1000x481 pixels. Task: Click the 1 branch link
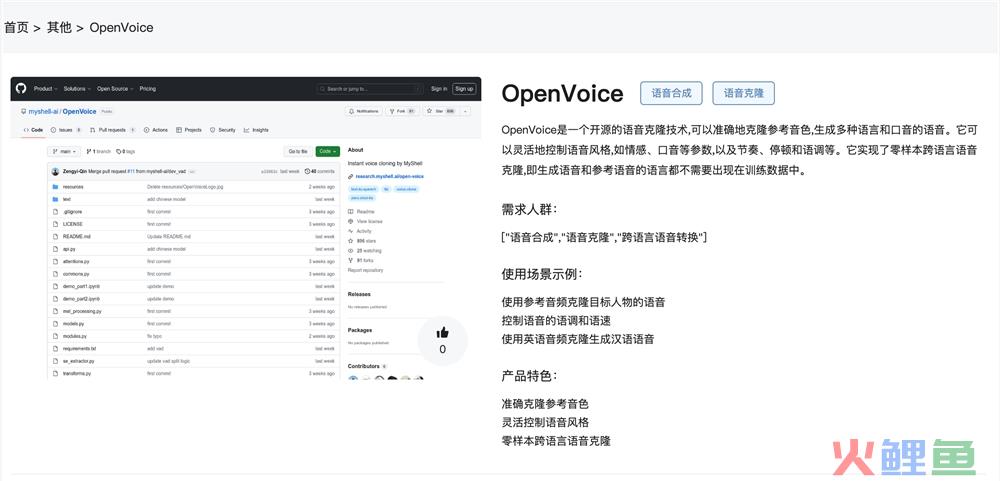tap(98, 152)
